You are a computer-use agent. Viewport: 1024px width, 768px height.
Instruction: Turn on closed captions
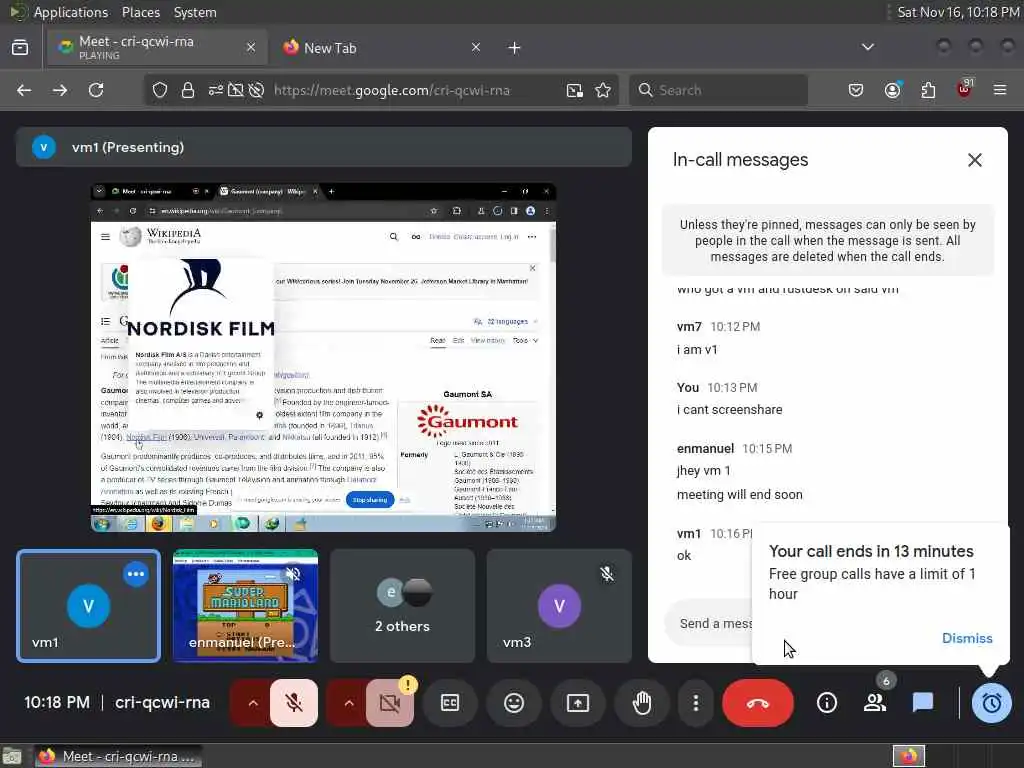[x=450, y=703]
